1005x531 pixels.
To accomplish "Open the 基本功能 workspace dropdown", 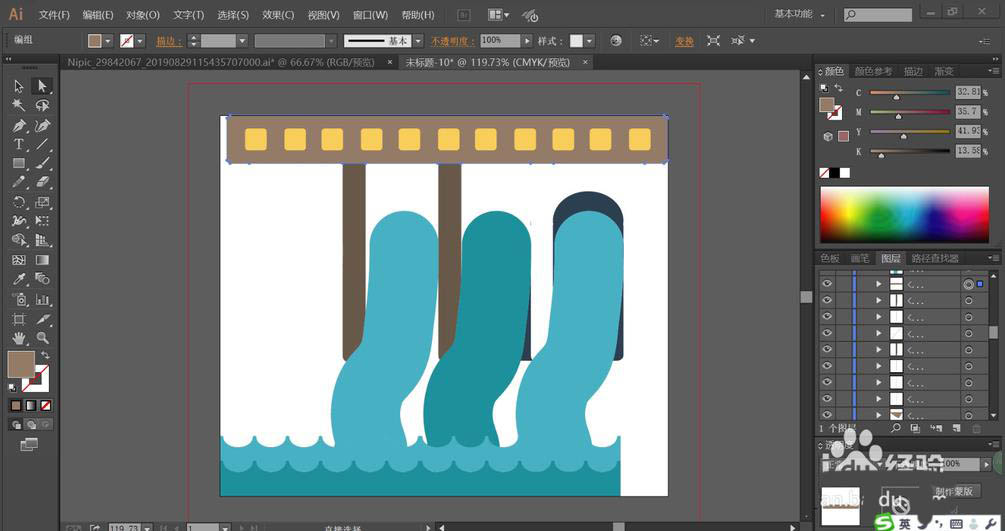I will click(x=800, y=15).
